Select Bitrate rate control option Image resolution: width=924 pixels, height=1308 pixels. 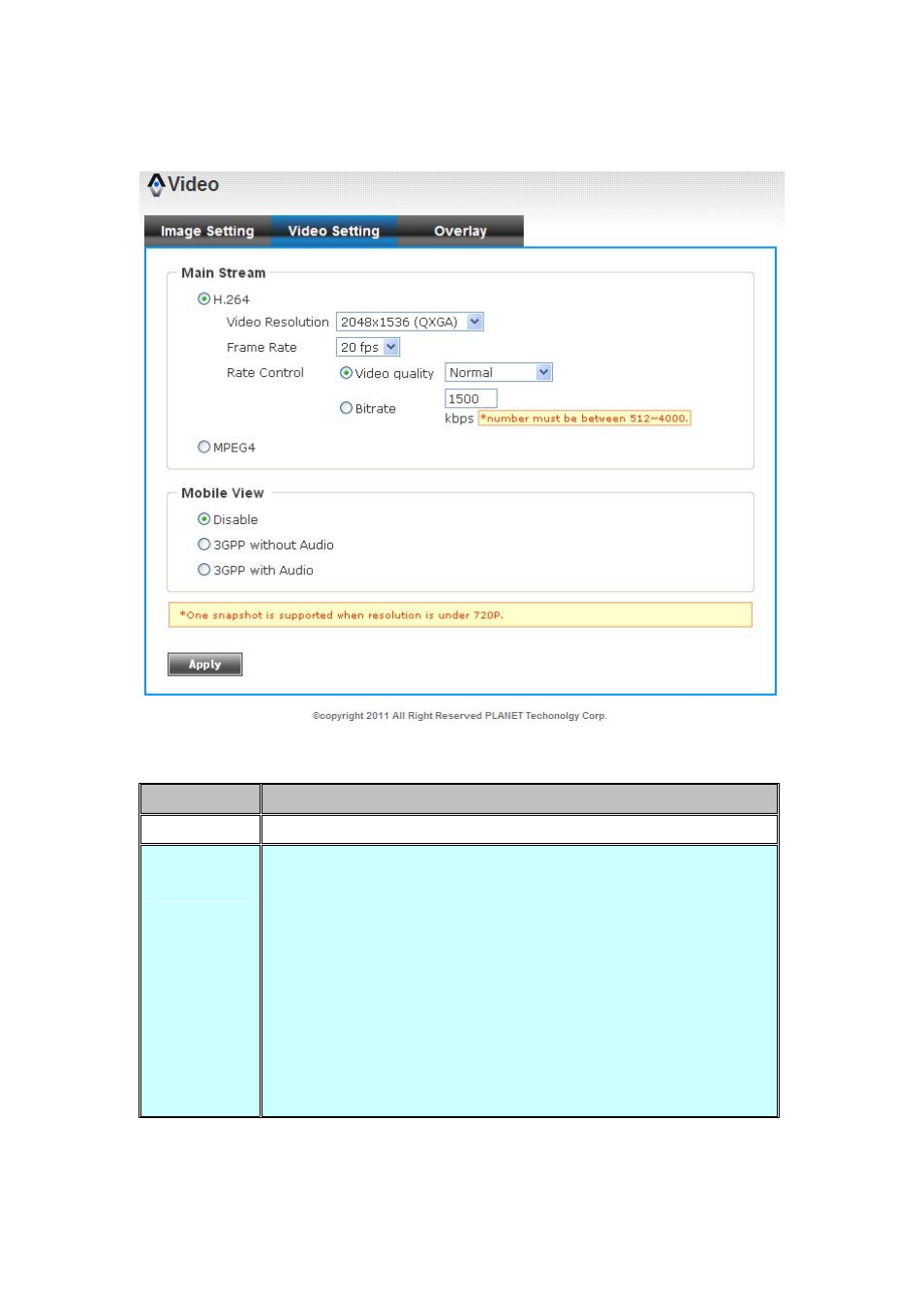coord(346,409)
